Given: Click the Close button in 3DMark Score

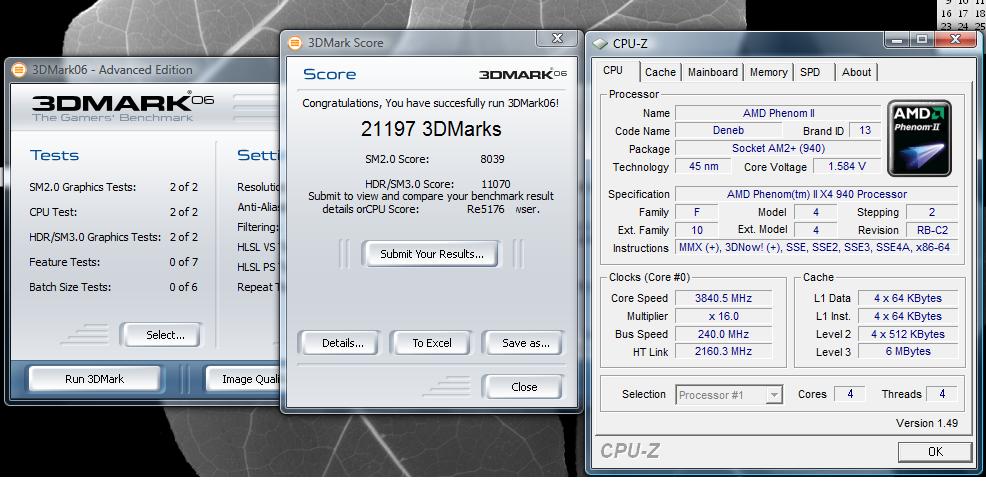Looking at the screenshot, I should point(523,387).
